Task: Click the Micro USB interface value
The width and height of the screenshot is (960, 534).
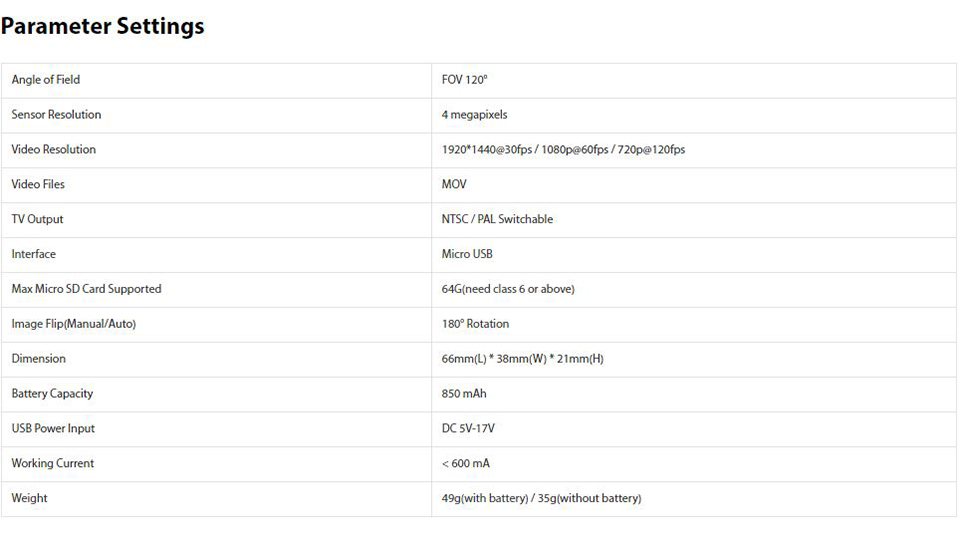Action: (x=467, y=254)
